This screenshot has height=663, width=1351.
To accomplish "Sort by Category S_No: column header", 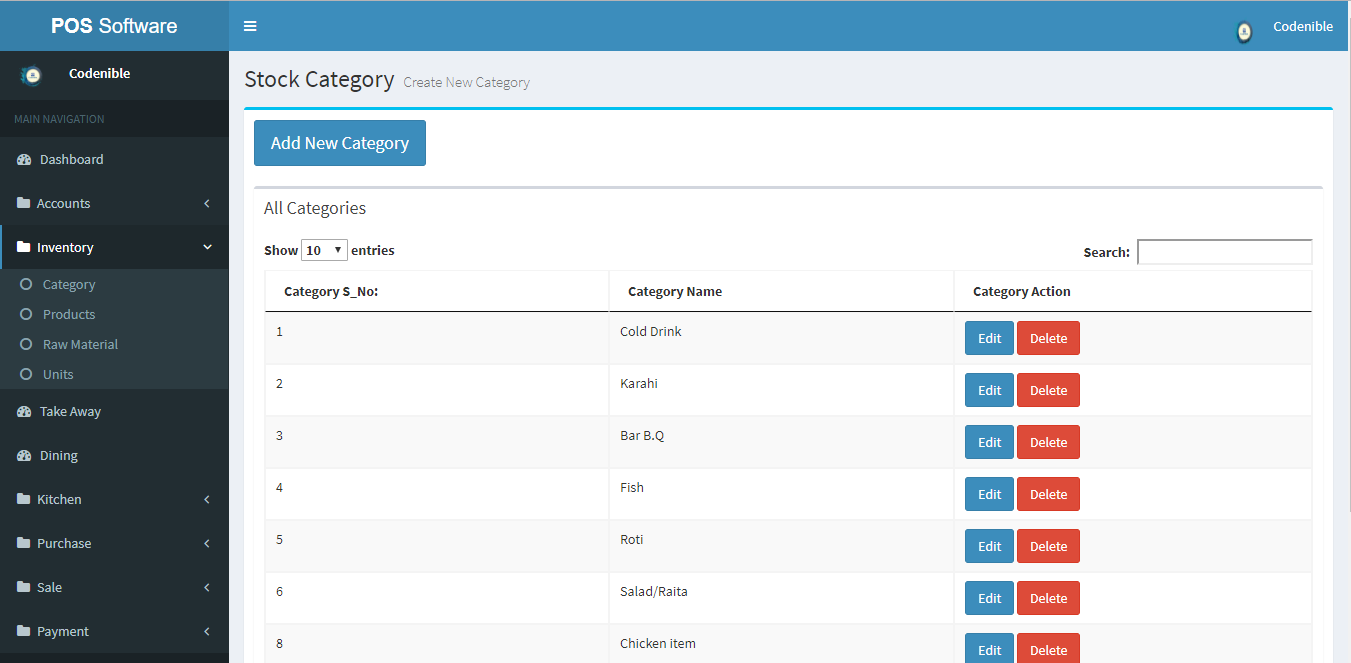I will (437, 291).
